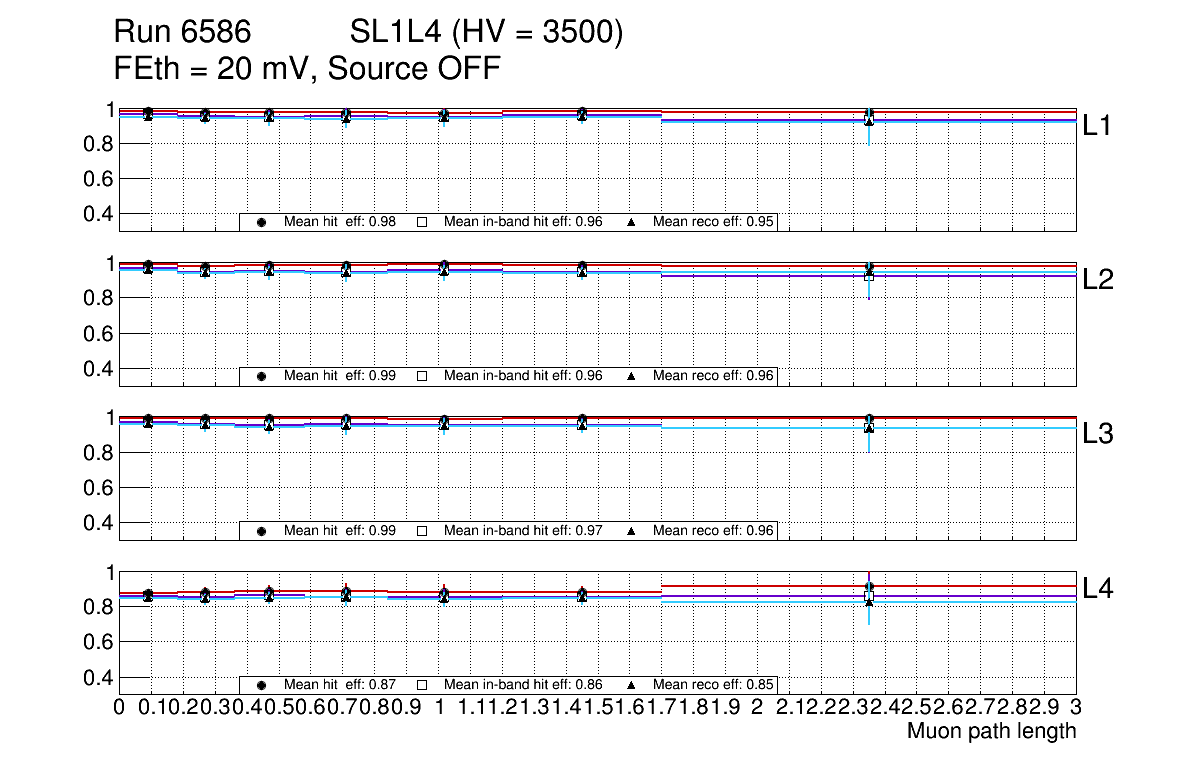The width and height of the screenshot is (1196, 772).
Task: Click the rightmost data point in panel L4
Action: [869, 595]
